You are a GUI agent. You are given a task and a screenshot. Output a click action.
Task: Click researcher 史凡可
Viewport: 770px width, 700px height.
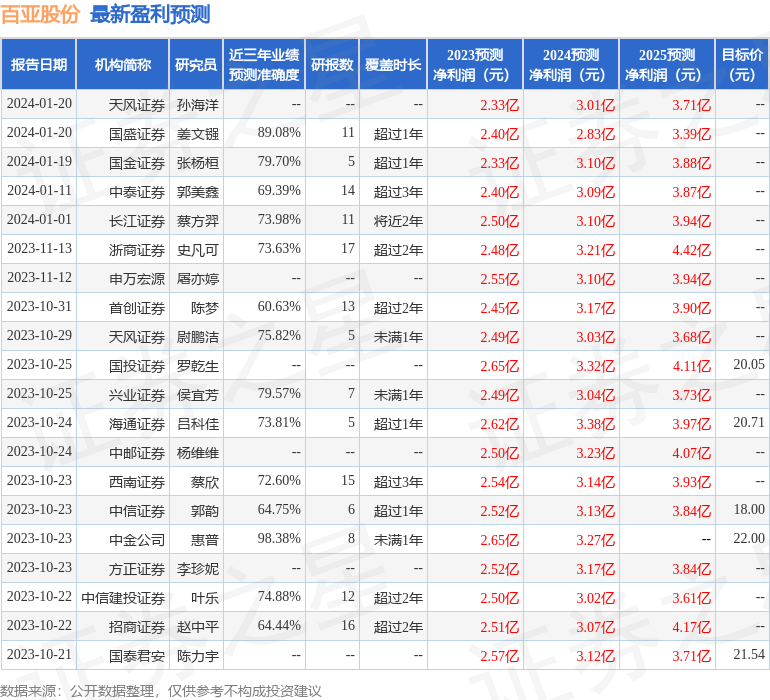click(198, 250)
